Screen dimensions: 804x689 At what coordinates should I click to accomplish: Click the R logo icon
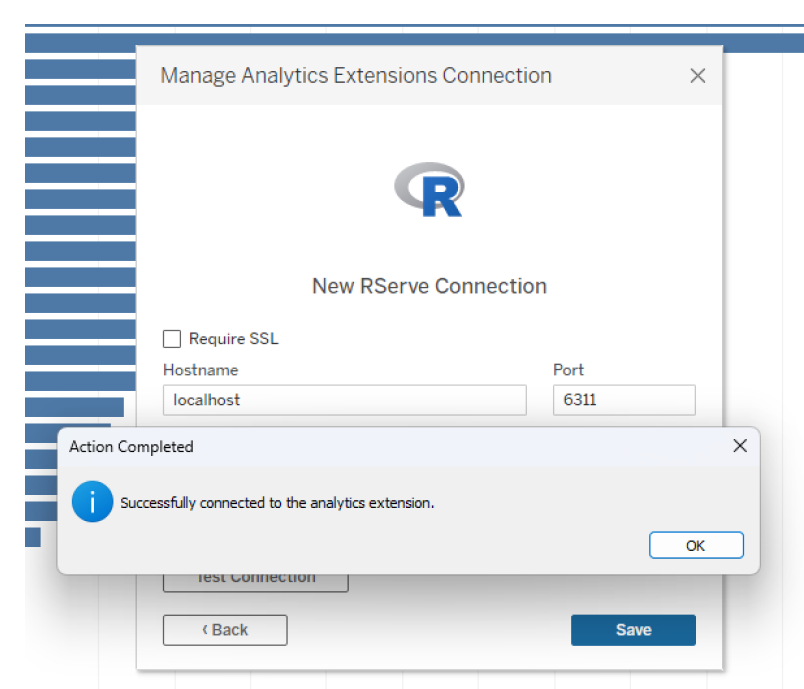430,190
